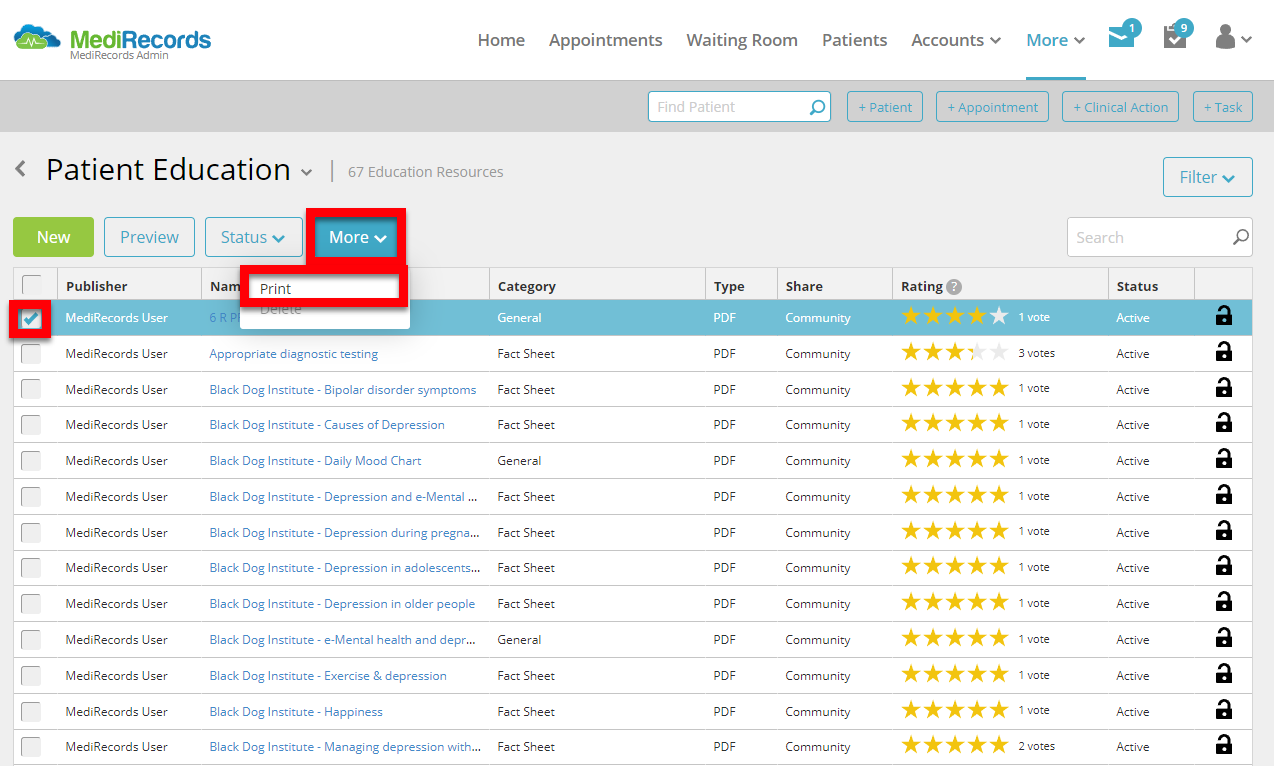Click the lock icon for Happiness row
The image size is (1274, 766).
coord(1223,710)
